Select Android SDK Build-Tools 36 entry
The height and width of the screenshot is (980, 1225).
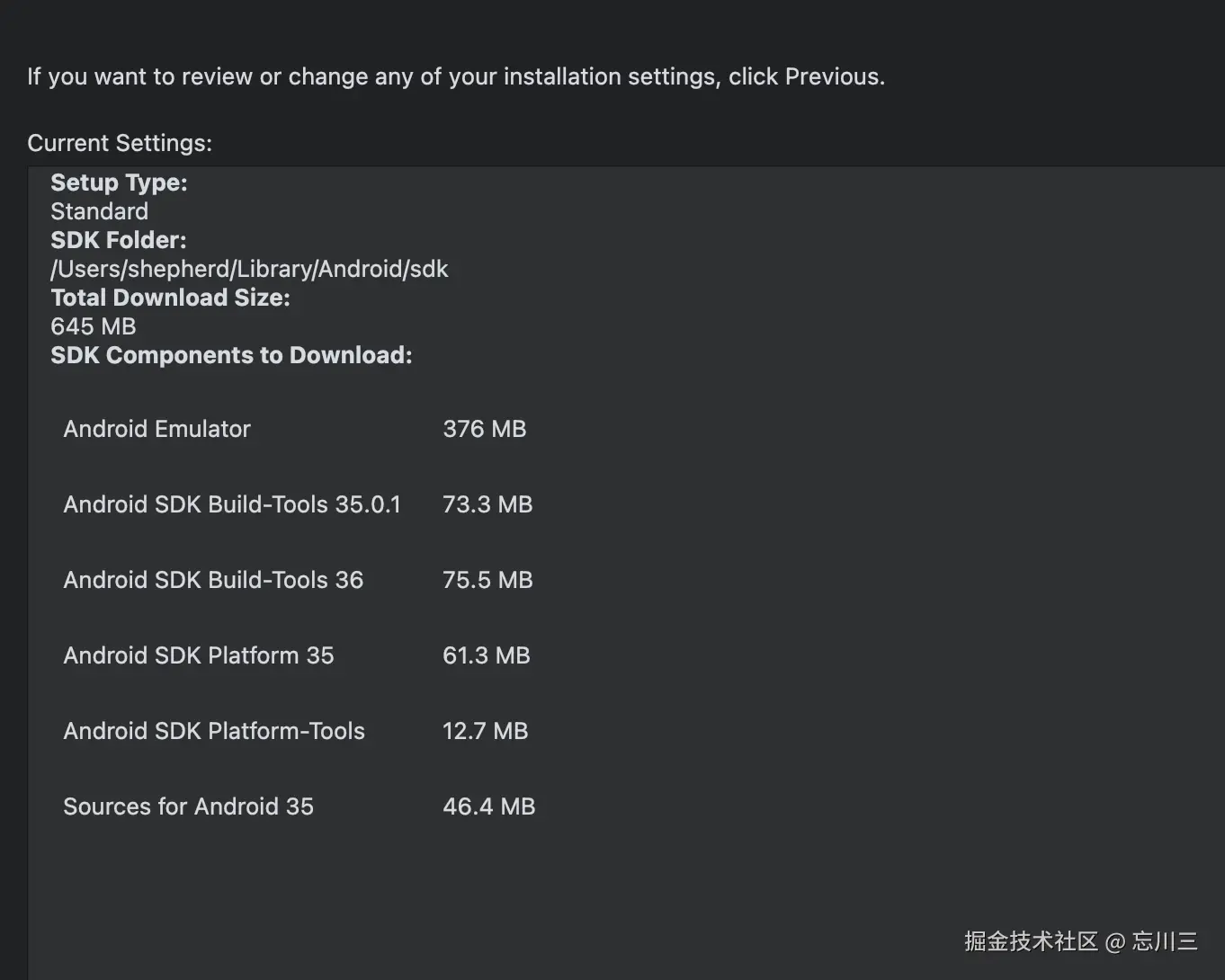pos(213,580)
